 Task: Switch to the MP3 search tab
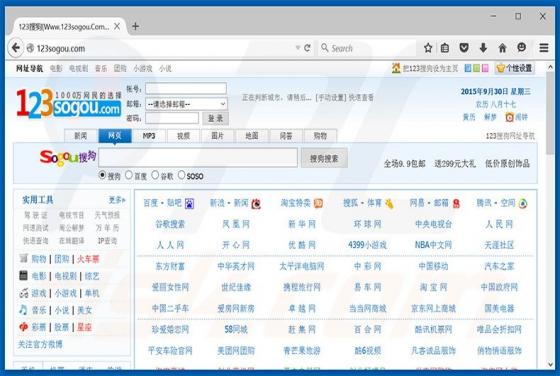(149, 136)
